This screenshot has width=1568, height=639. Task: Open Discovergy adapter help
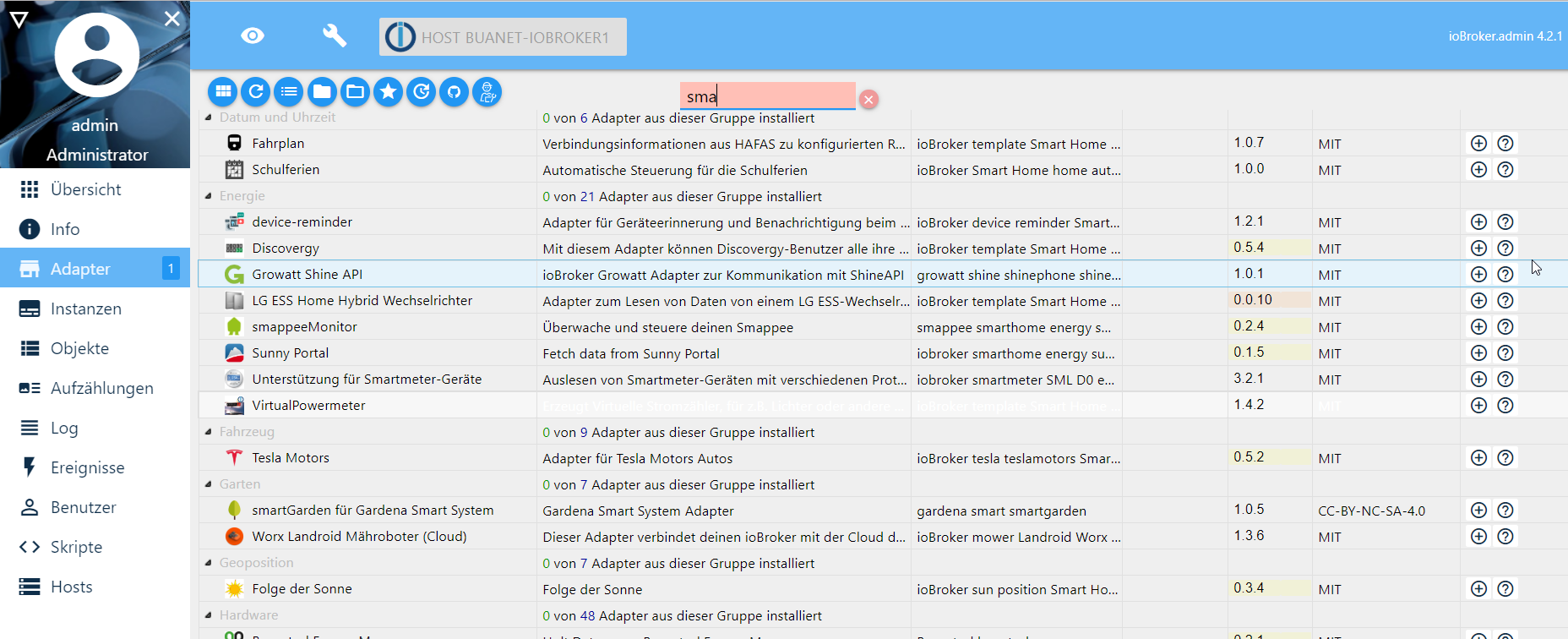[x=1505, y=248]
